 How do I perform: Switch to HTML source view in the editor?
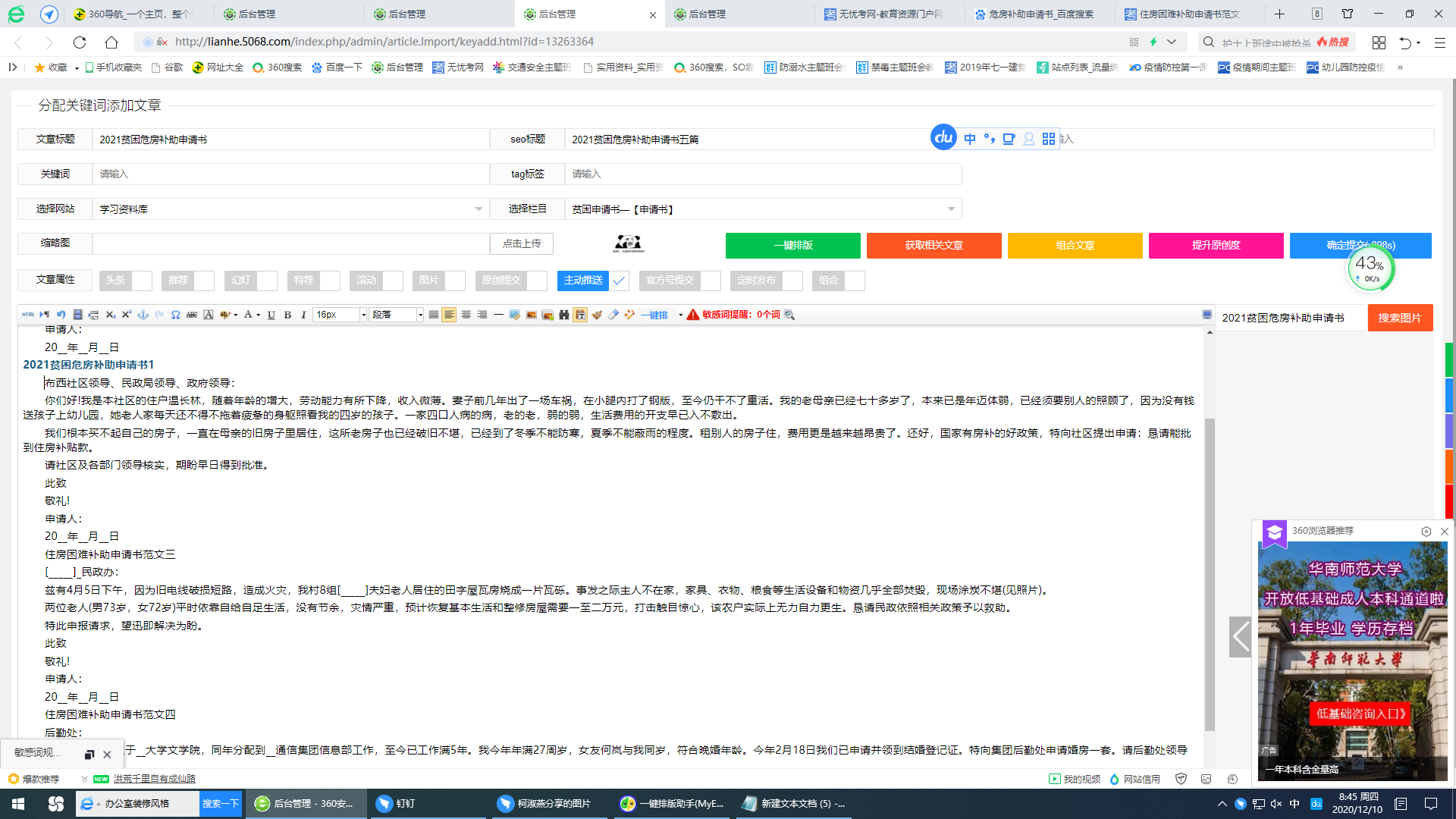tap(28, 314)
